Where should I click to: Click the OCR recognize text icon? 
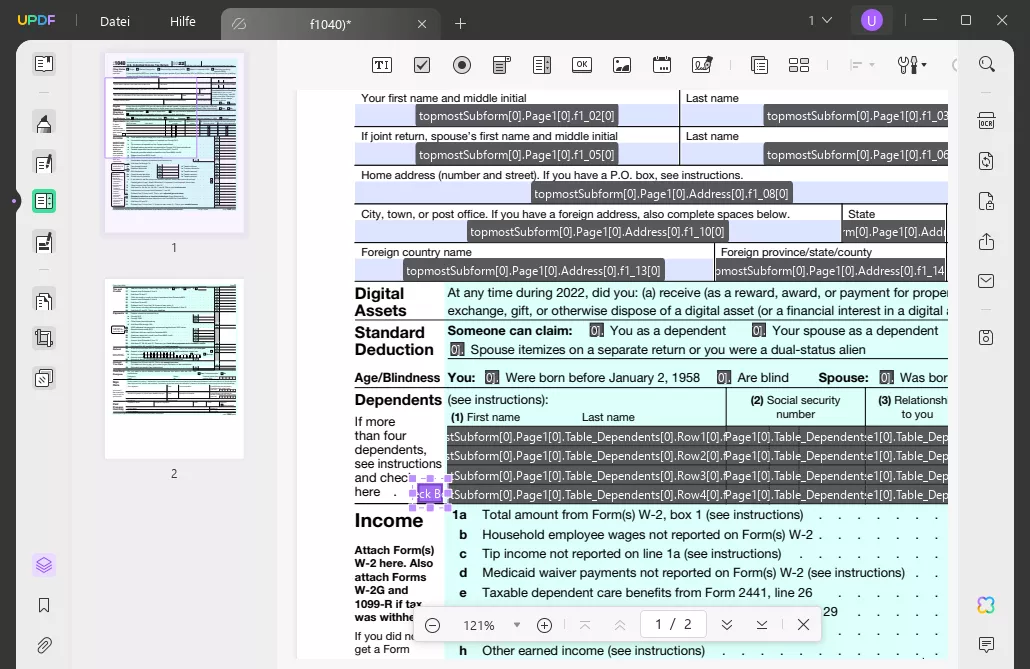pyautogui.click(x=986, y=121)
